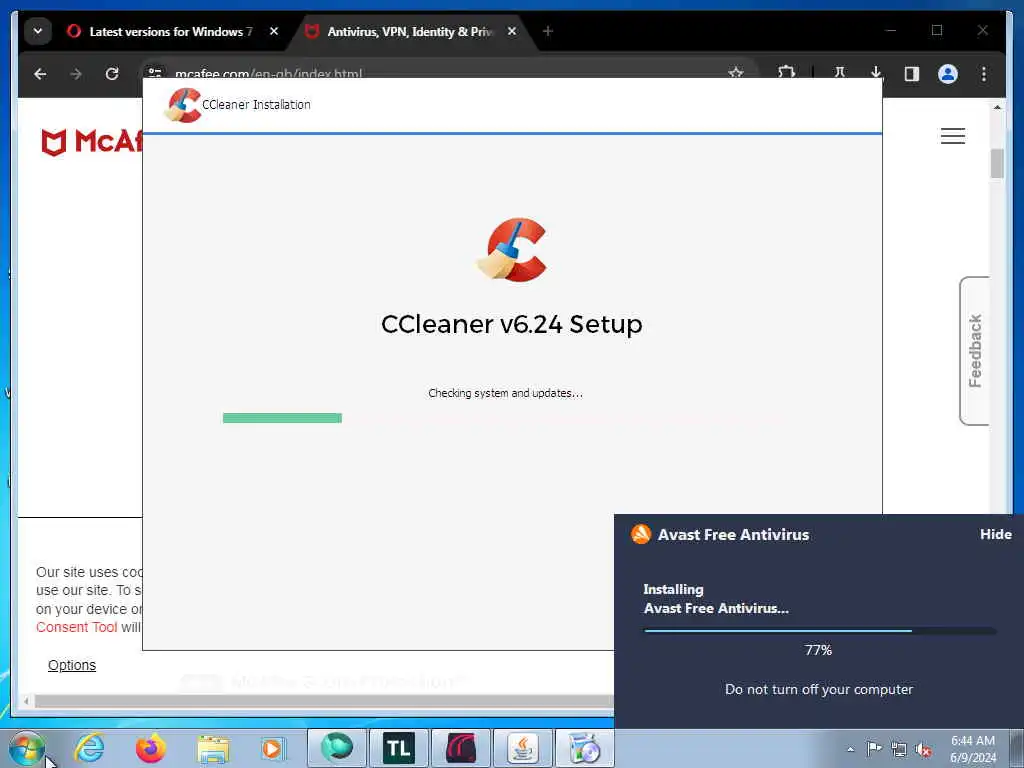Open the browser three-dot menu
The width and height of the screenshot is (1024, 768).
coord(984,74)
